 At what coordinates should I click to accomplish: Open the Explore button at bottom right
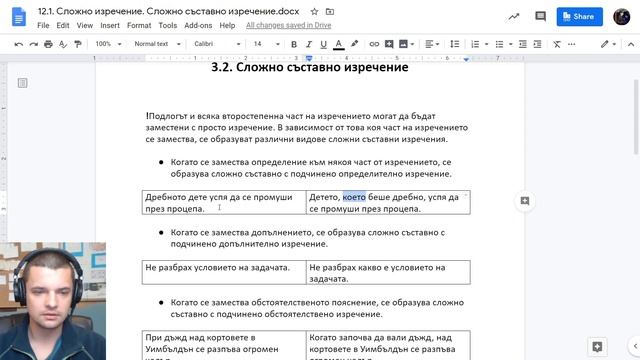pos(597,347)
